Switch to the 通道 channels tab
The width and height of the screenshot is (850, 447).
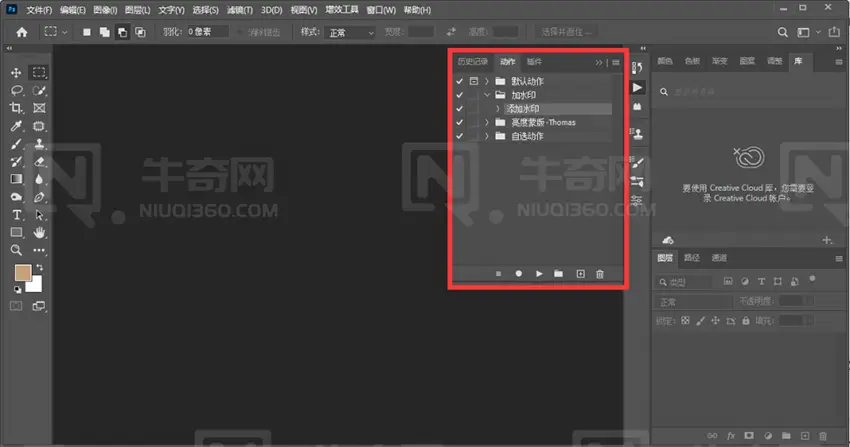(x=719, y=258)
